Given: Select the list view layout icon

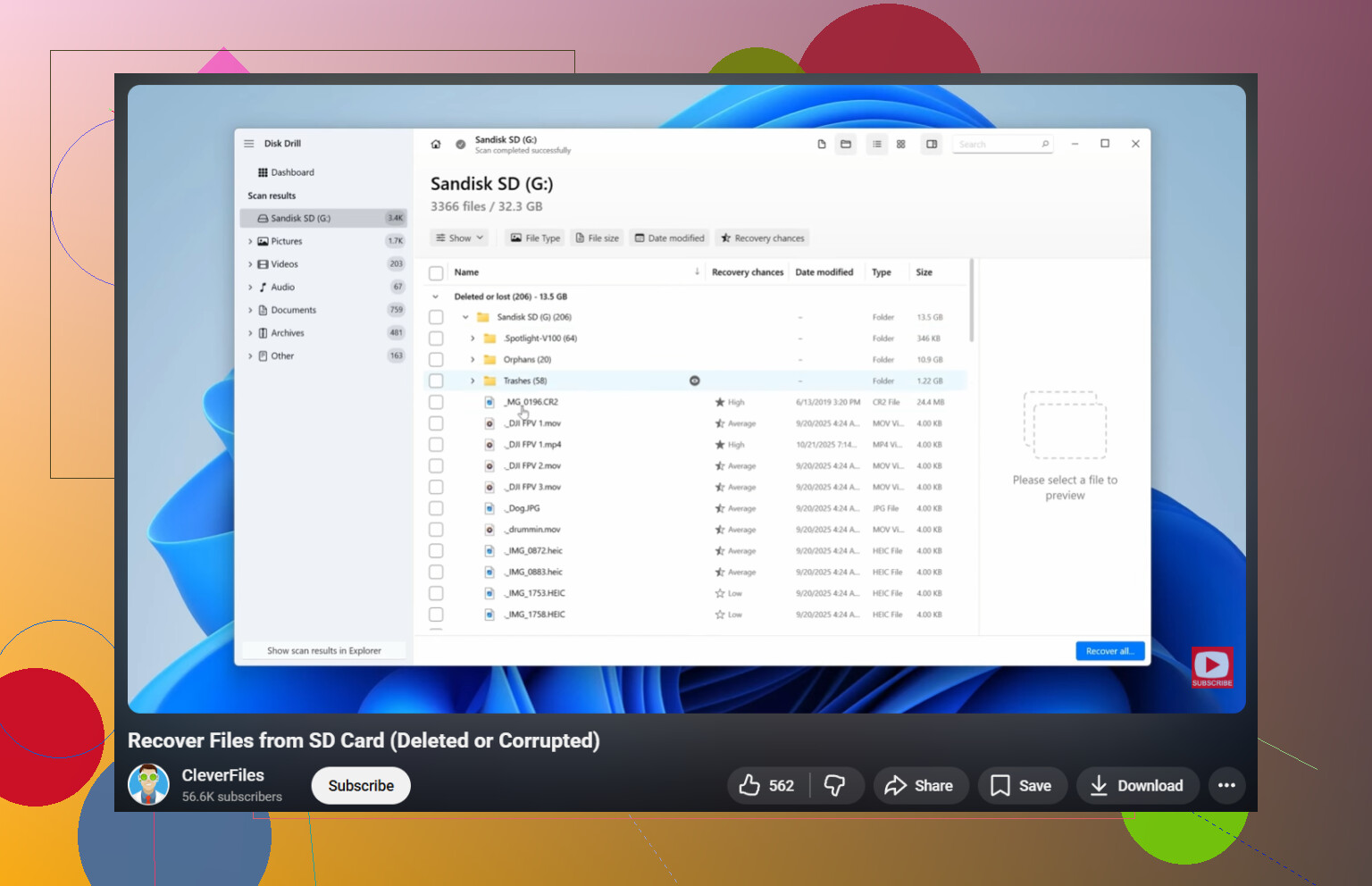Looking at the screenshot, I should [877, 144].
